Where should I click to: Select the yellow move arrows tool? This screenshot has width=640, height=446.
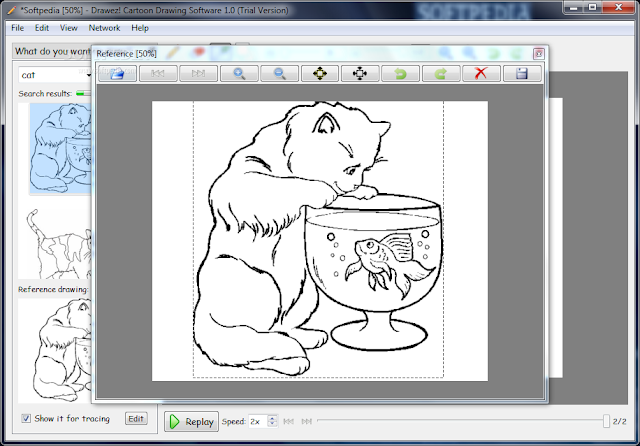[320, 73]
